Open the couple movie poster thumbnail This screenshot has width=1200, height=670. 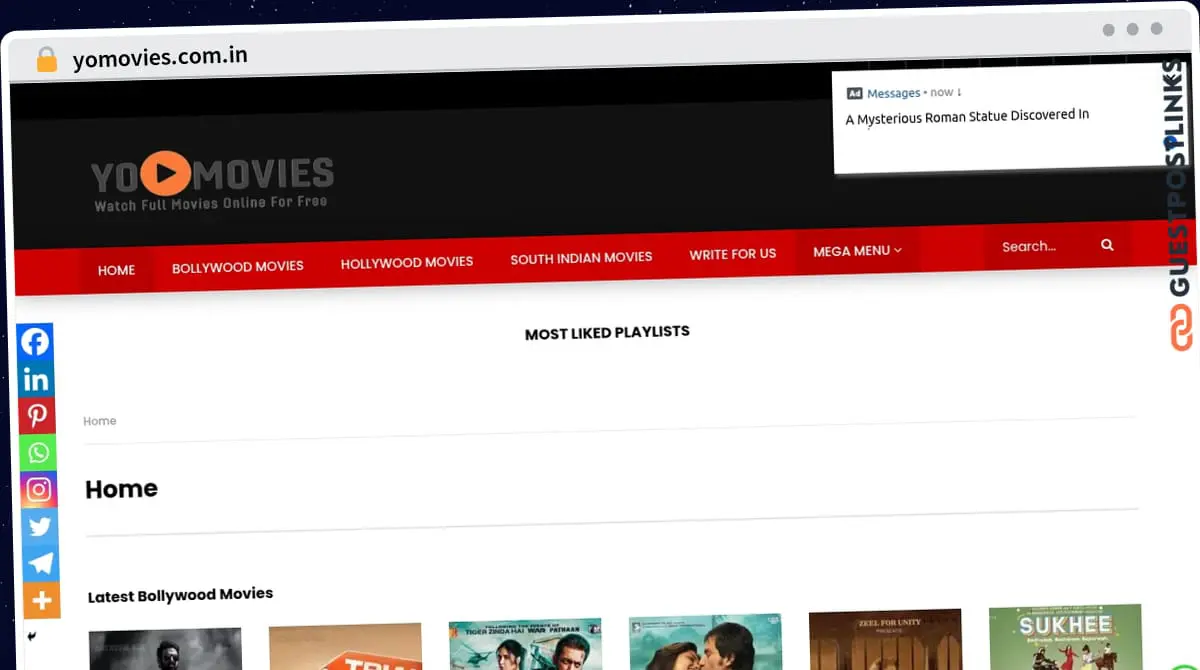705,641
